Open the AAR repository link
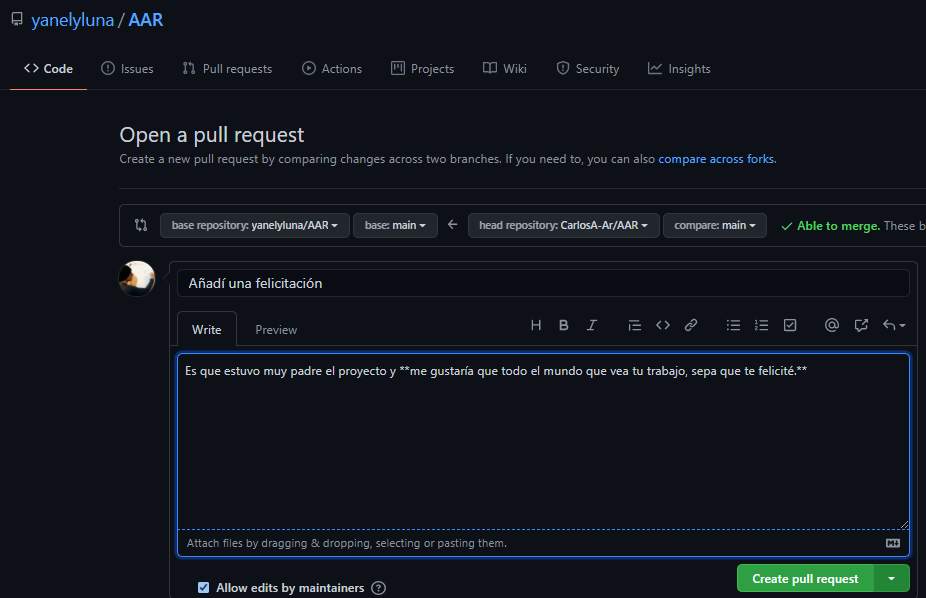Screen dimensions: 926x598 pyautogui.click(x=145, y=20)
